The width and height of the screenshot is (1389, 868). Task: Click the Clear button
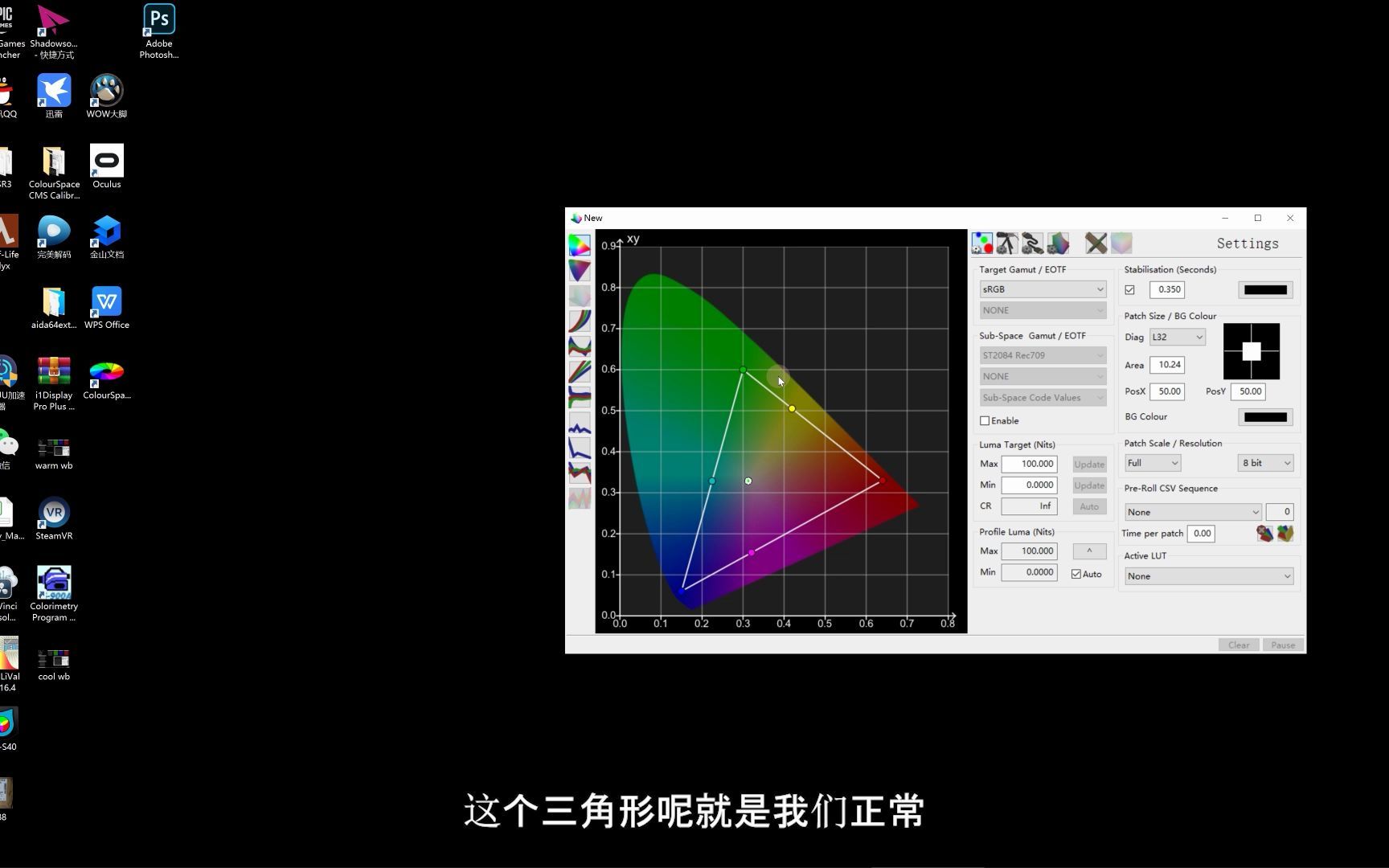tap(1238, 644)
